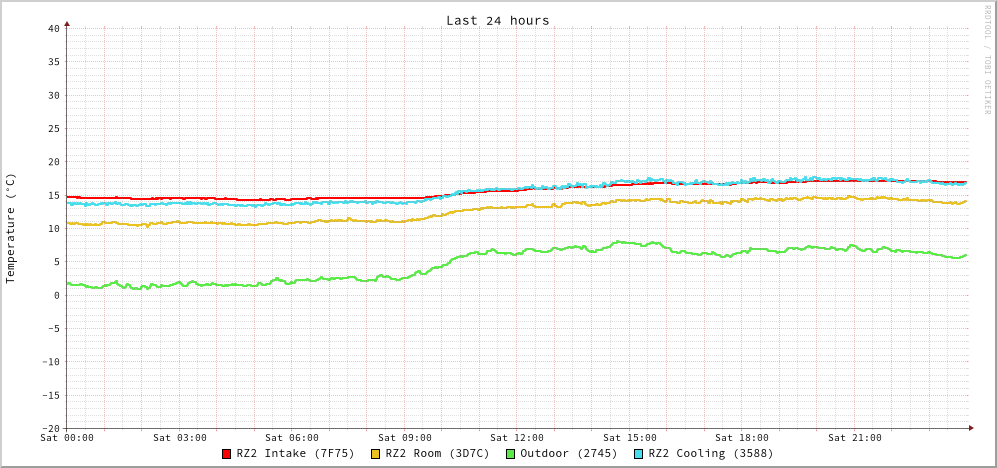Select the Outdoor (2745) legend label
Viewport: 997px width, 468px height.
(568, 453)
